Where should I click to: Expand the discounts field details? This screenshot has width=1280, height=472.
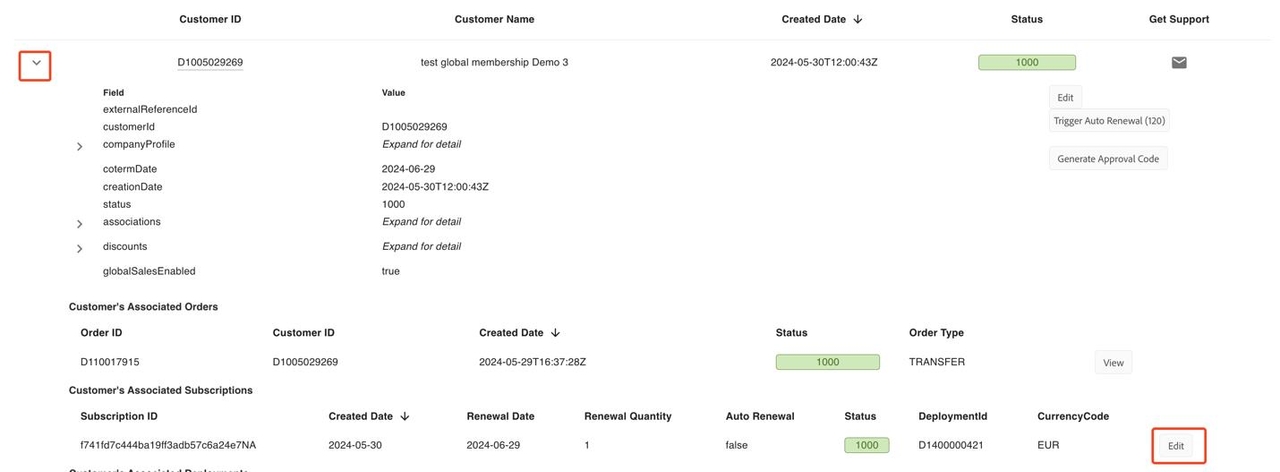(x=80, y=248)
